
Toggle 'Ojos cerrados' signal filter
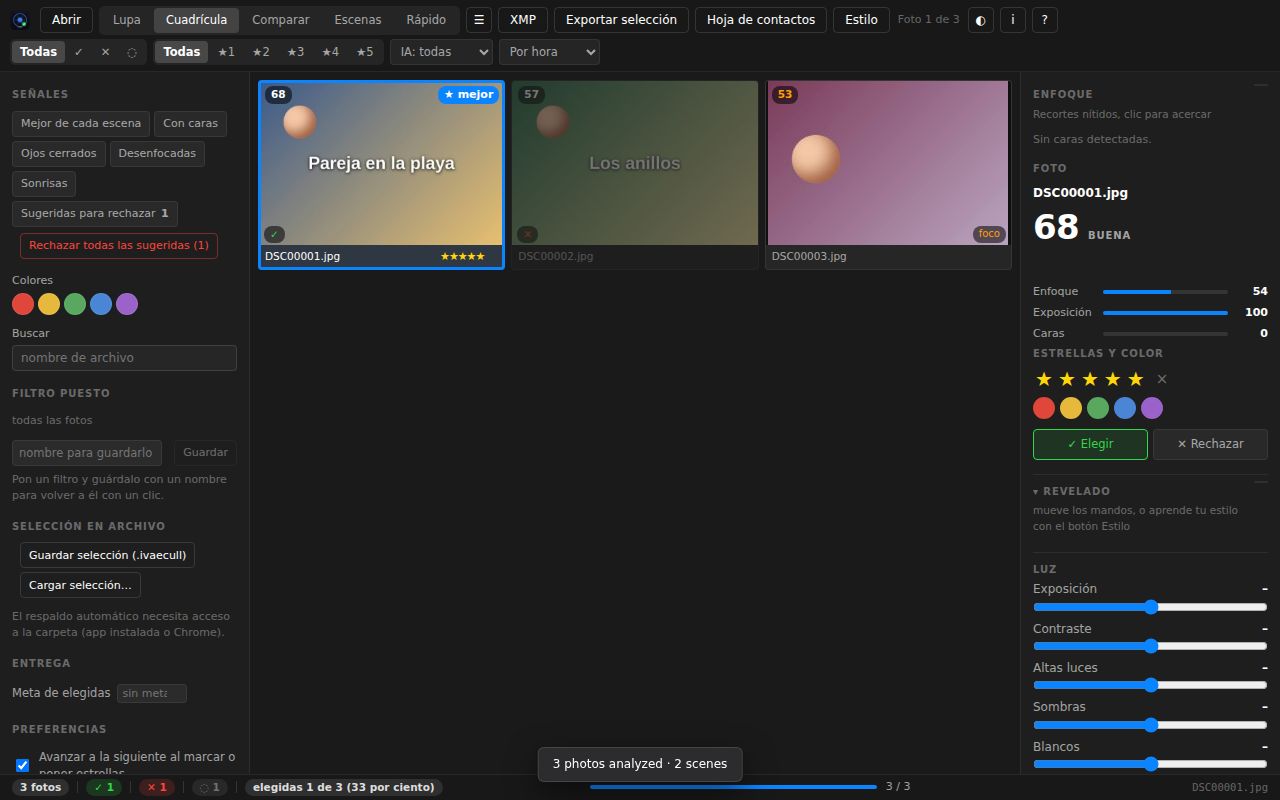click(x=59, y=154)
